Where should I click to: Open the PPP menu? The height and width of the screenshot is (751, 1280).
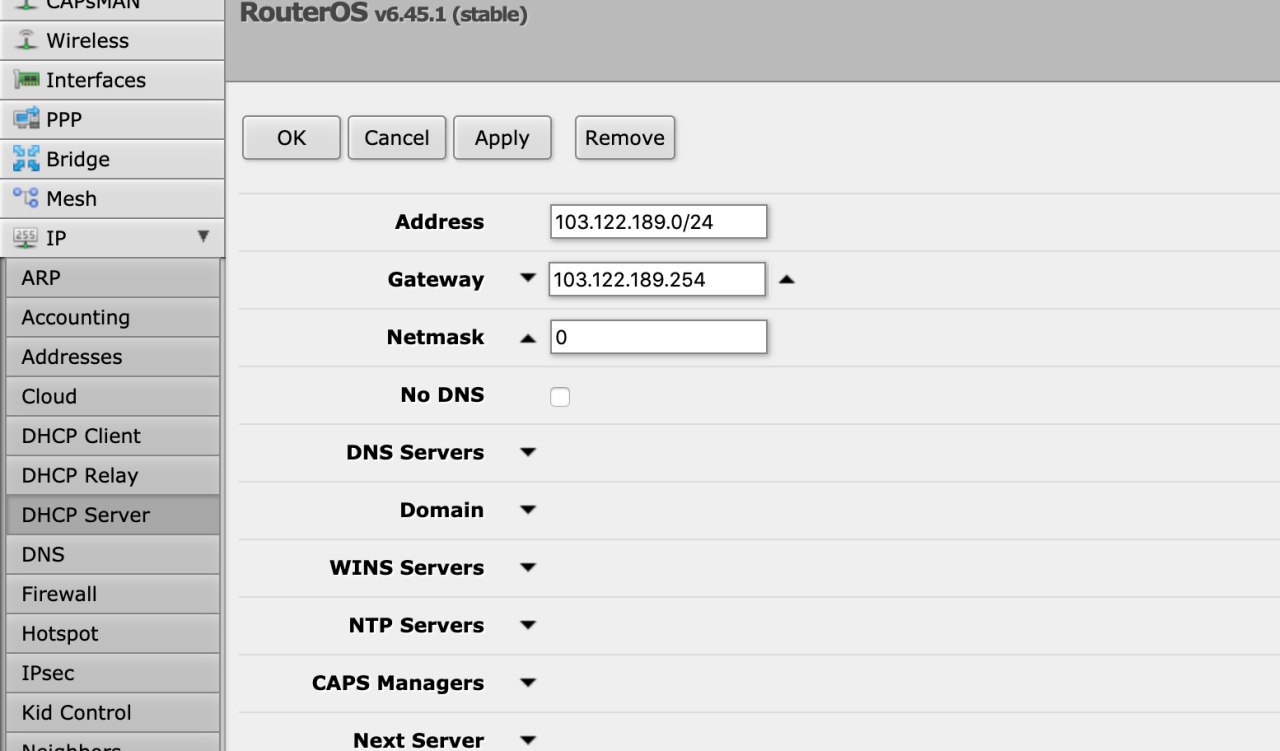point(112,120)
